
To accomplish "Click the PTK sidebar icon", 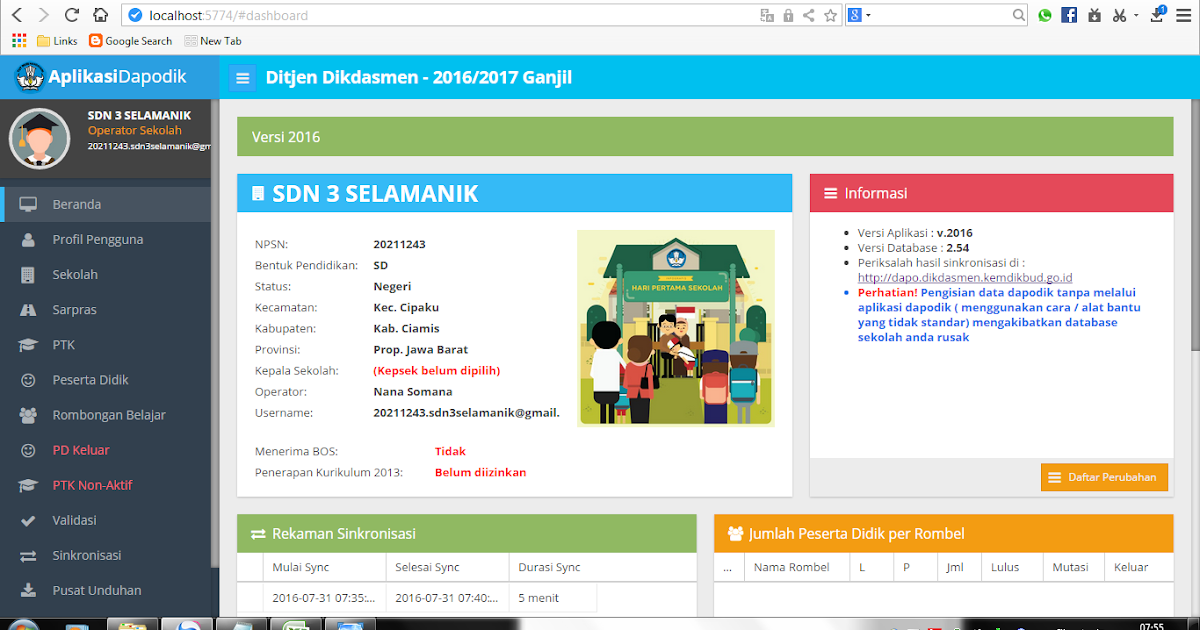I will point(30,344).
